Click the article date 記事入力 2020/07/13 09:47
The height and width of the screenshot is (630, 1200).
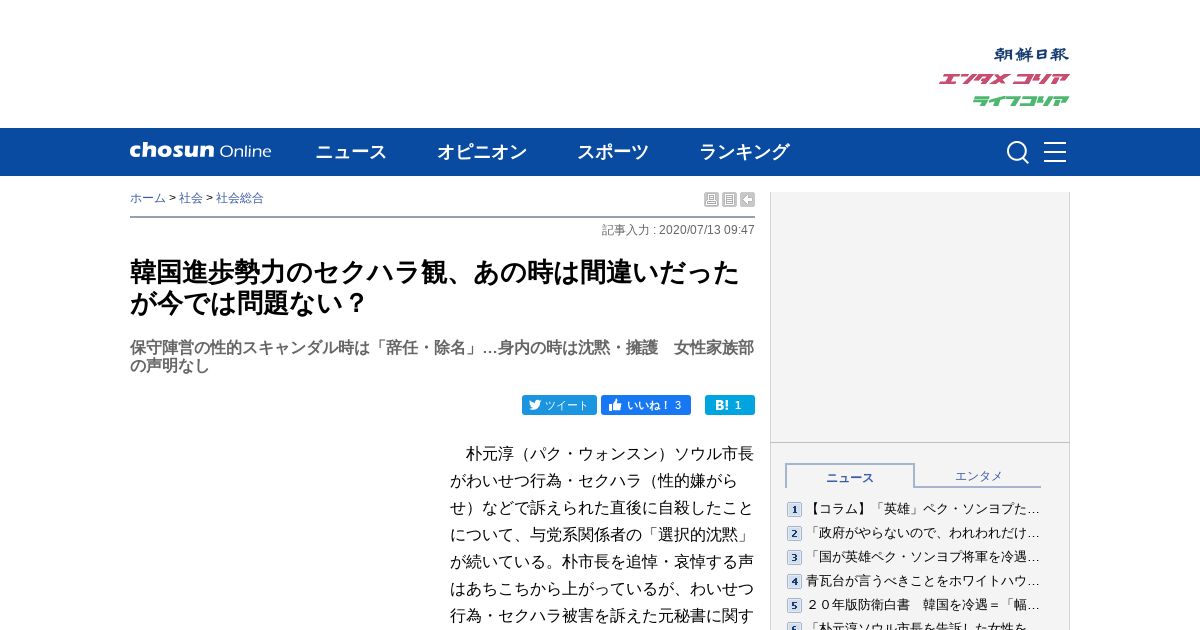pyautogui.click(x=678, y=230)
